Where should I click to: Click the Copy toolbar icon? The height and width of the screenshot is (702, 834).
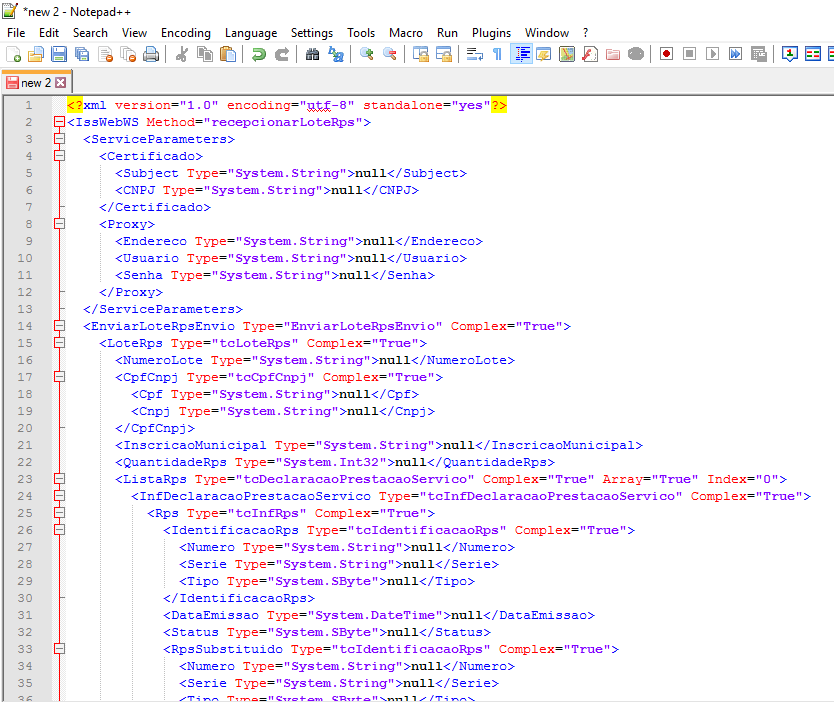pos(205,54)
